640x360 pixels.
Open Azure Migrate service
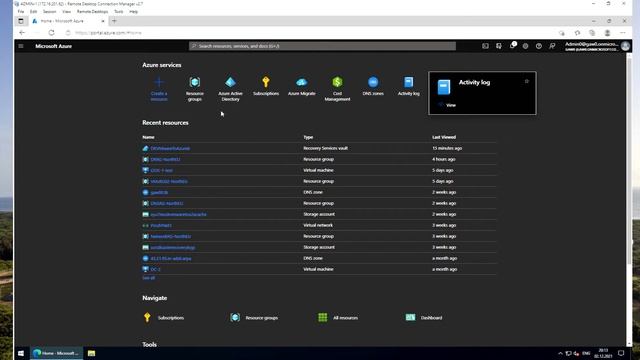point(302,86)
